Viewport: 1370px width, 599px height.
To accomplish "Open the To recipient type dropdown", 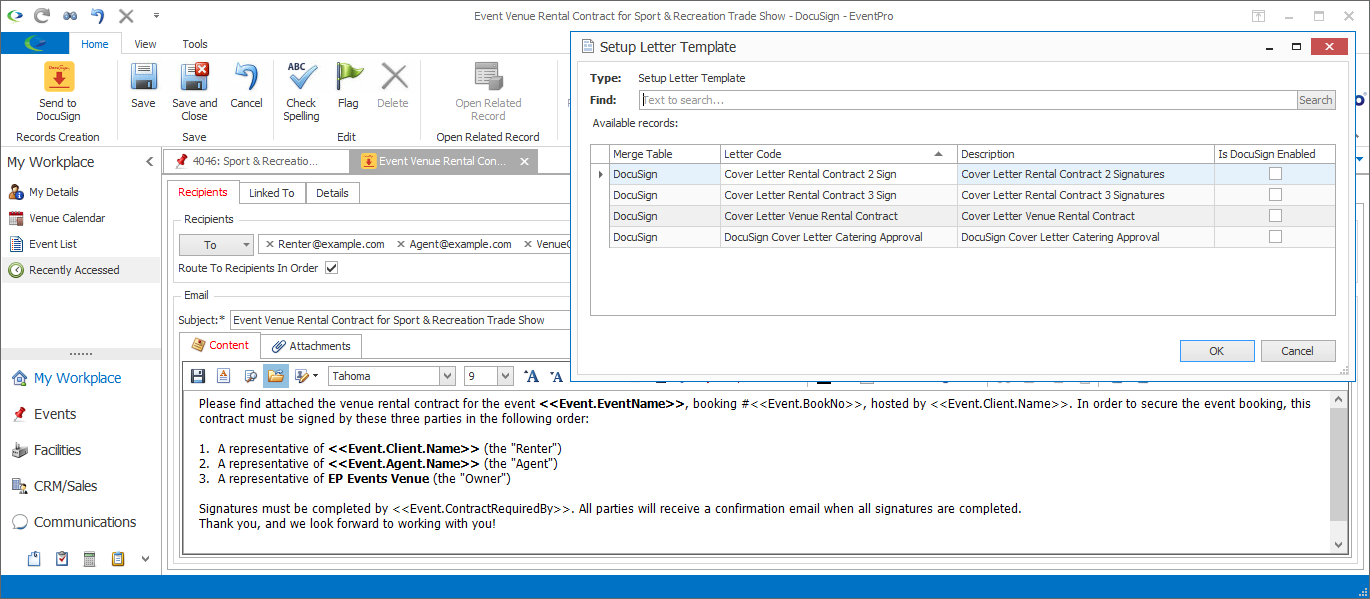I will (x=216, y=244).
